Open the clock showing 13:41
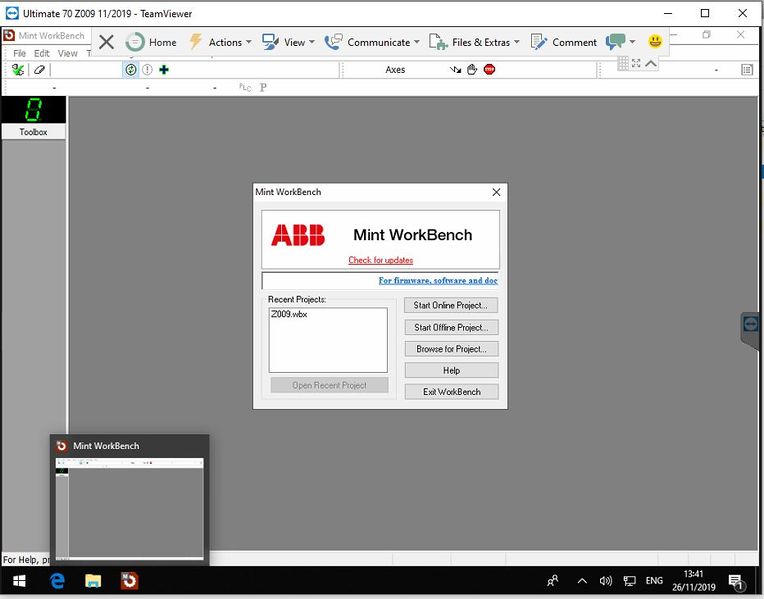 [693, 580]
